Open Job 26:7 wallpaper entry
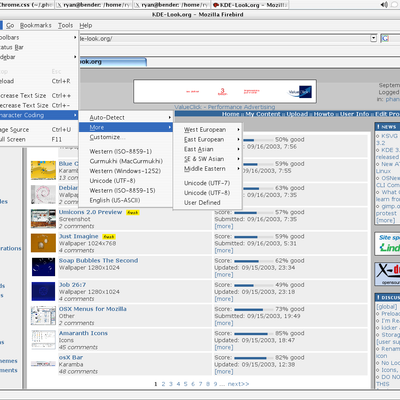The image size is (400, 400). [x=72, y=285]
